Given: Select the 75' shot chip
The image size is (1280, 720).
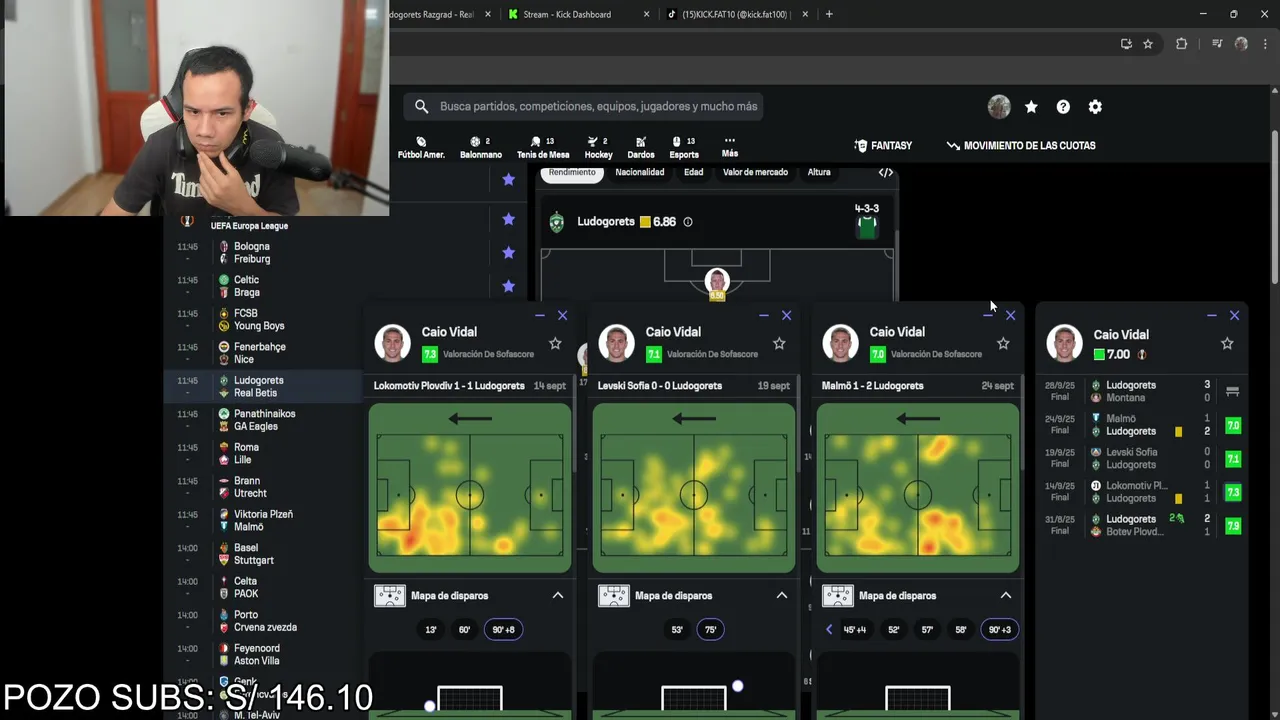Looking at the screenshot, I should click(x=711, y=630).
